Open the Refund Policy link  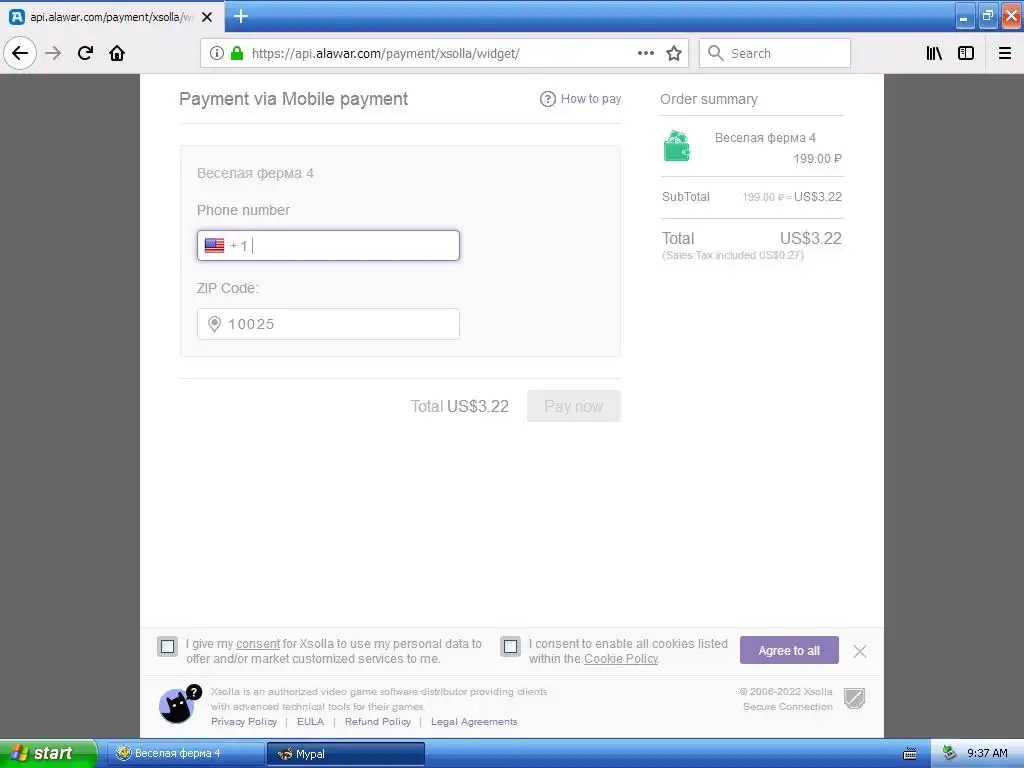(377, 722)
